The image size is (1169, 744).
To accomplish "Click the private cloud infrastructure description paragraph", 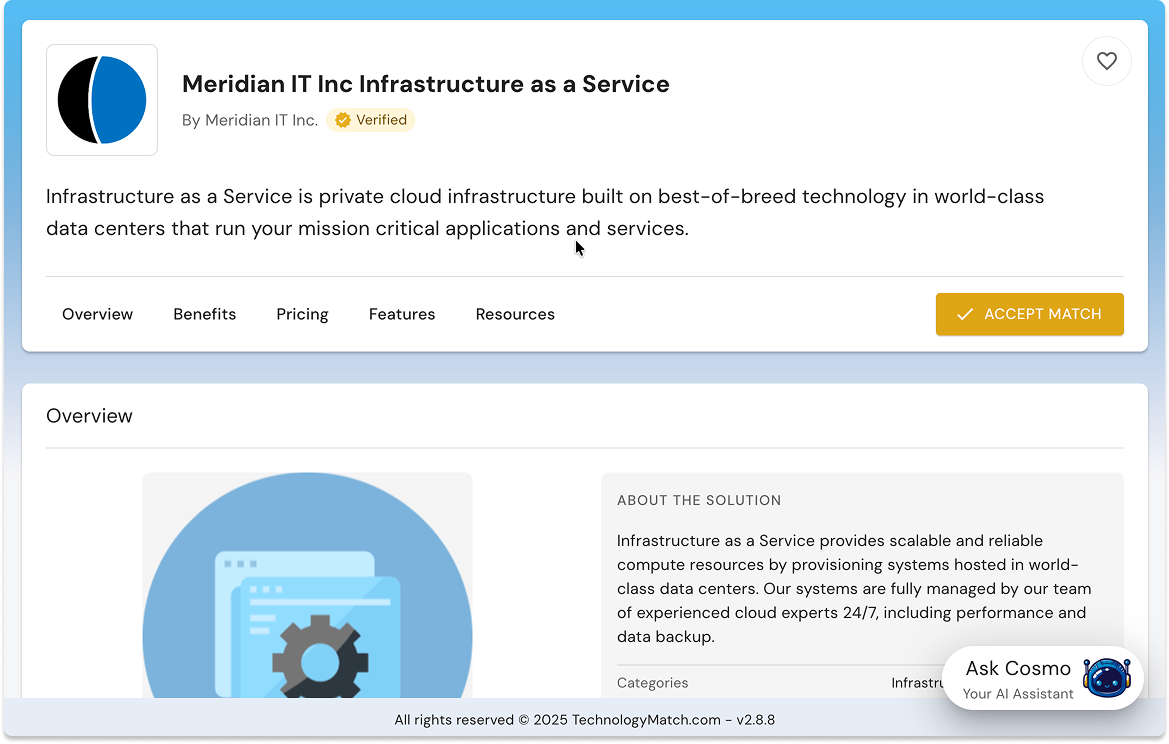I will [x=545, y=212].
